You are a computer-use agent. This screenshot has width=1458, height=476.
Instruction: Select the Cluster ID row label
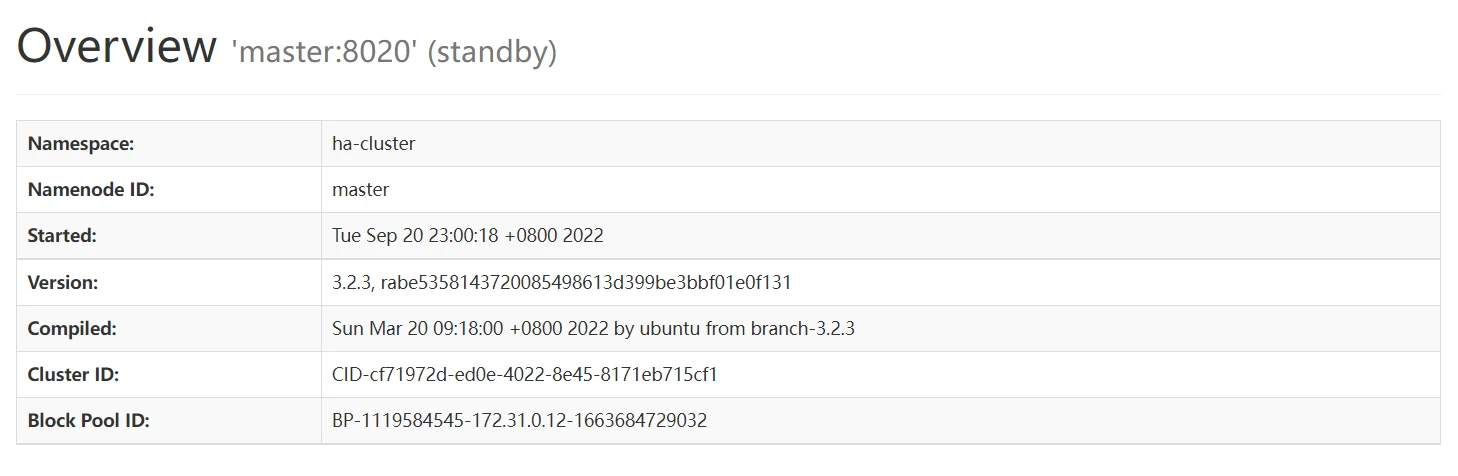pos(73,375)
